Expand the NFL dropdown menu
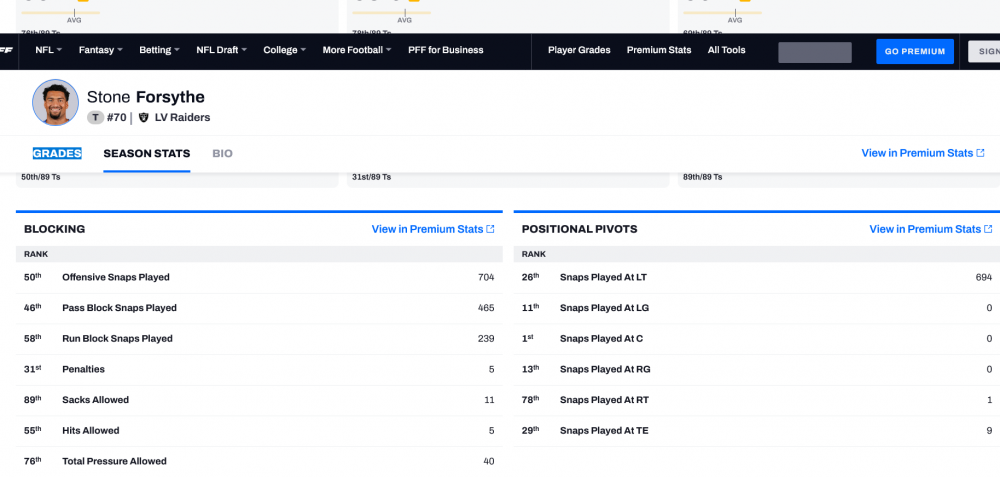 pos(48,50)
